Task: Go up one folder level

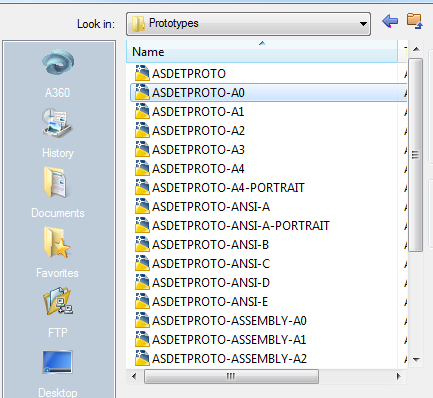Action: (415, 21)
